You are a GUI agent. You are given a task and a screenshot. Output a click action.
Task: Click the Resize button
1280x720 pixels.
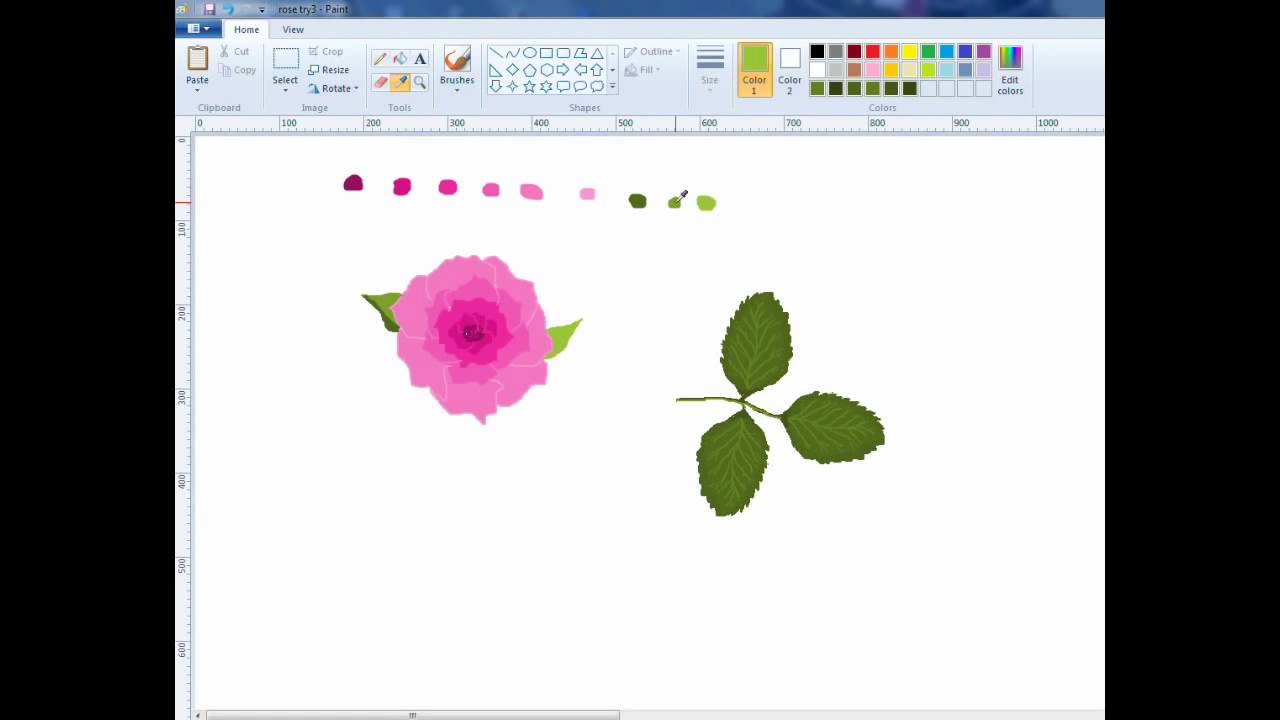328,70
